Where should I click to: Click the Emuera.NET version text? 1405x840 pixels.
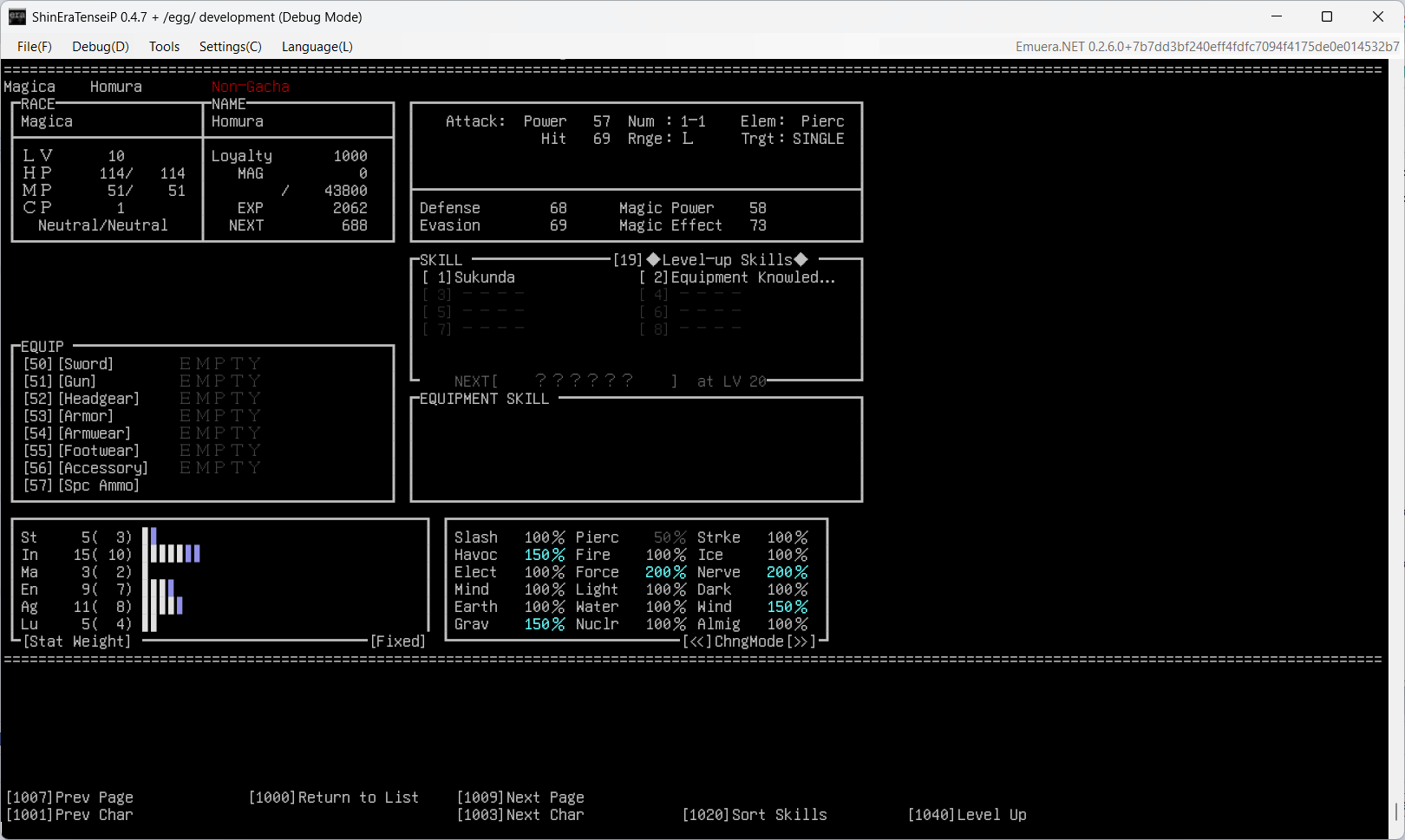click(1207, 47)
